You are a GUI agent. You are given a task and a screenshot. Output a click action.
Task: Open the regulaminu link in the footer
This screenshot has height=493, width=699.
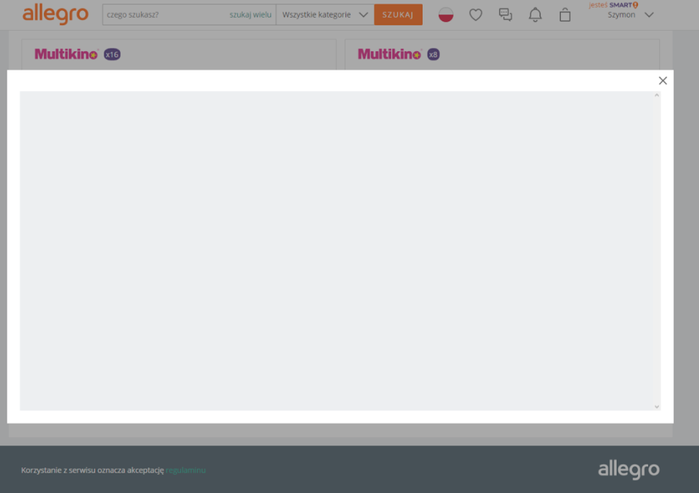185,470
